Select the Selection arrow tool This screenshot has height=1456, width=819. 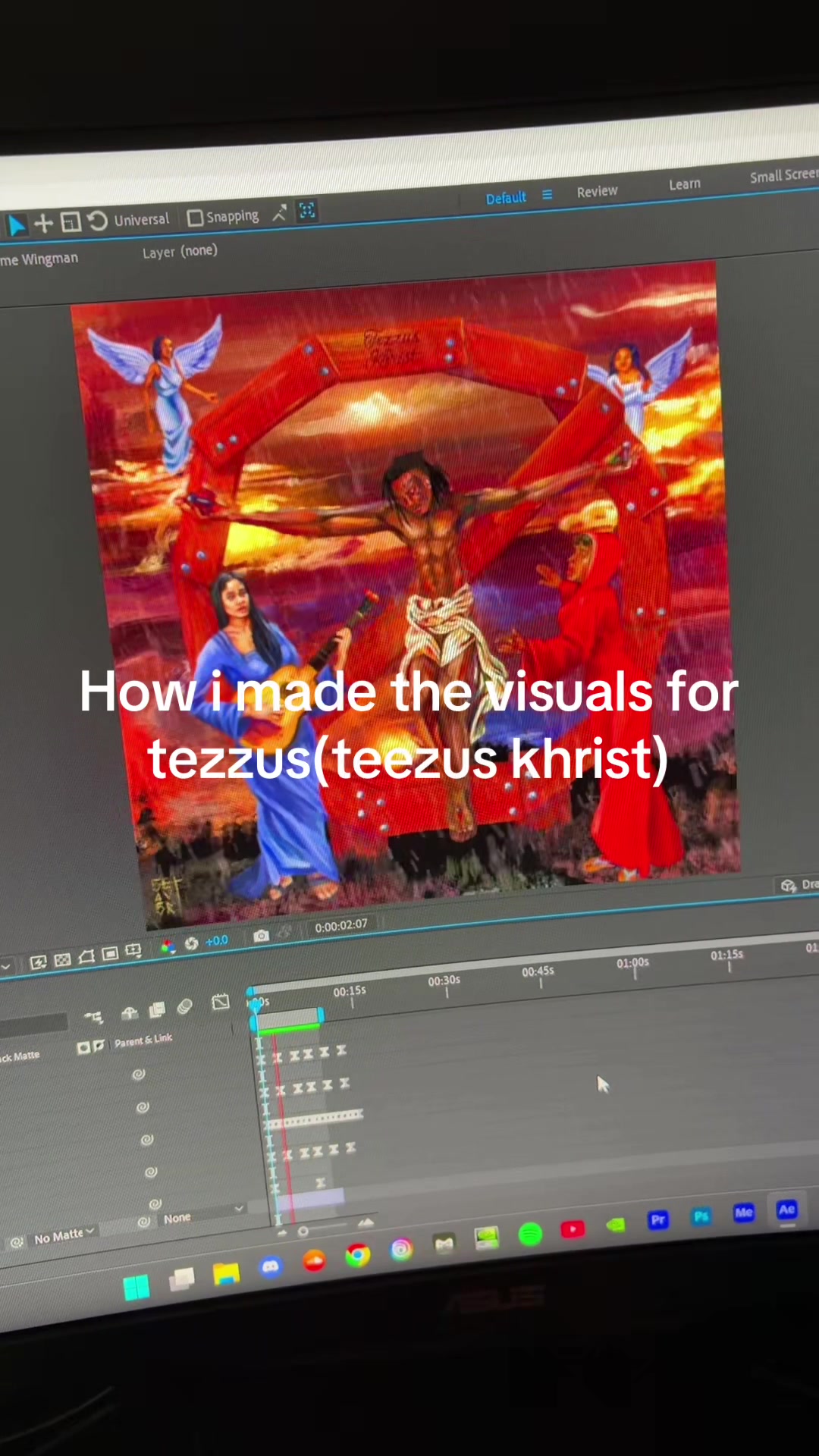(x=16, y=225)
